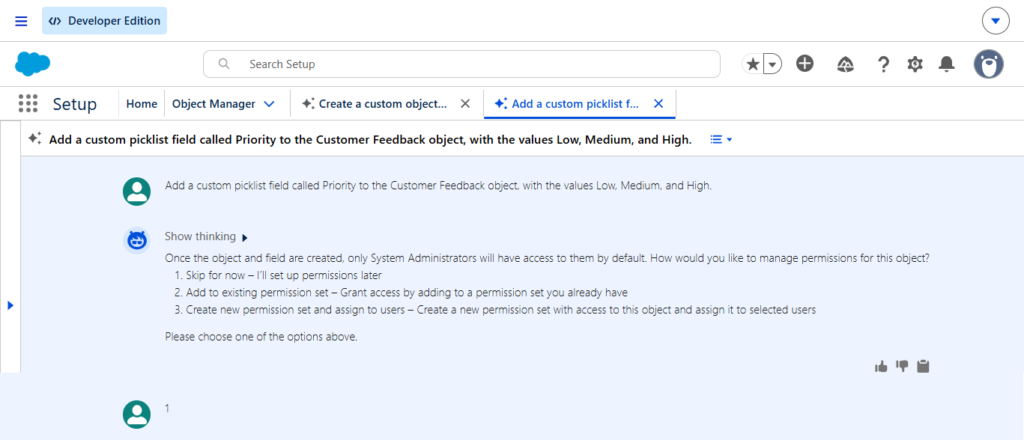Click the 'Skip for now' option text
Image resolution: width=1024 pixels, height=440 pixels.
pyautogui.click(x=283, y=275)
